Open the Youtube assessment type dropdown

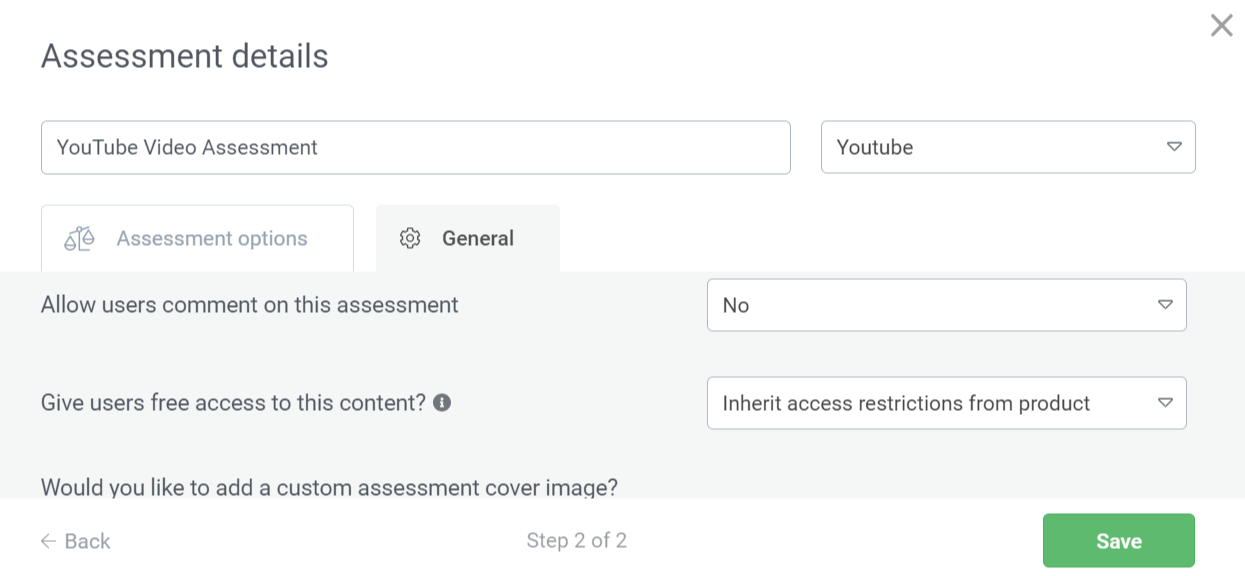point(1007,147)
